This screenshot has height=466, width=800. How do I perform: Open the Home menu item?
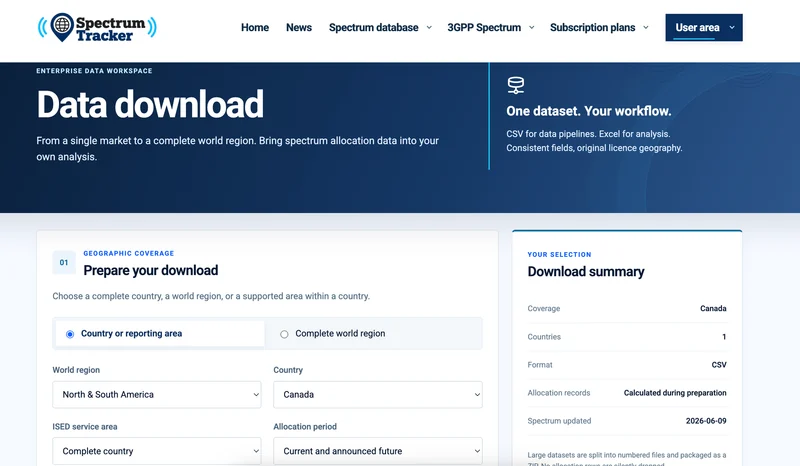(255, 28)
